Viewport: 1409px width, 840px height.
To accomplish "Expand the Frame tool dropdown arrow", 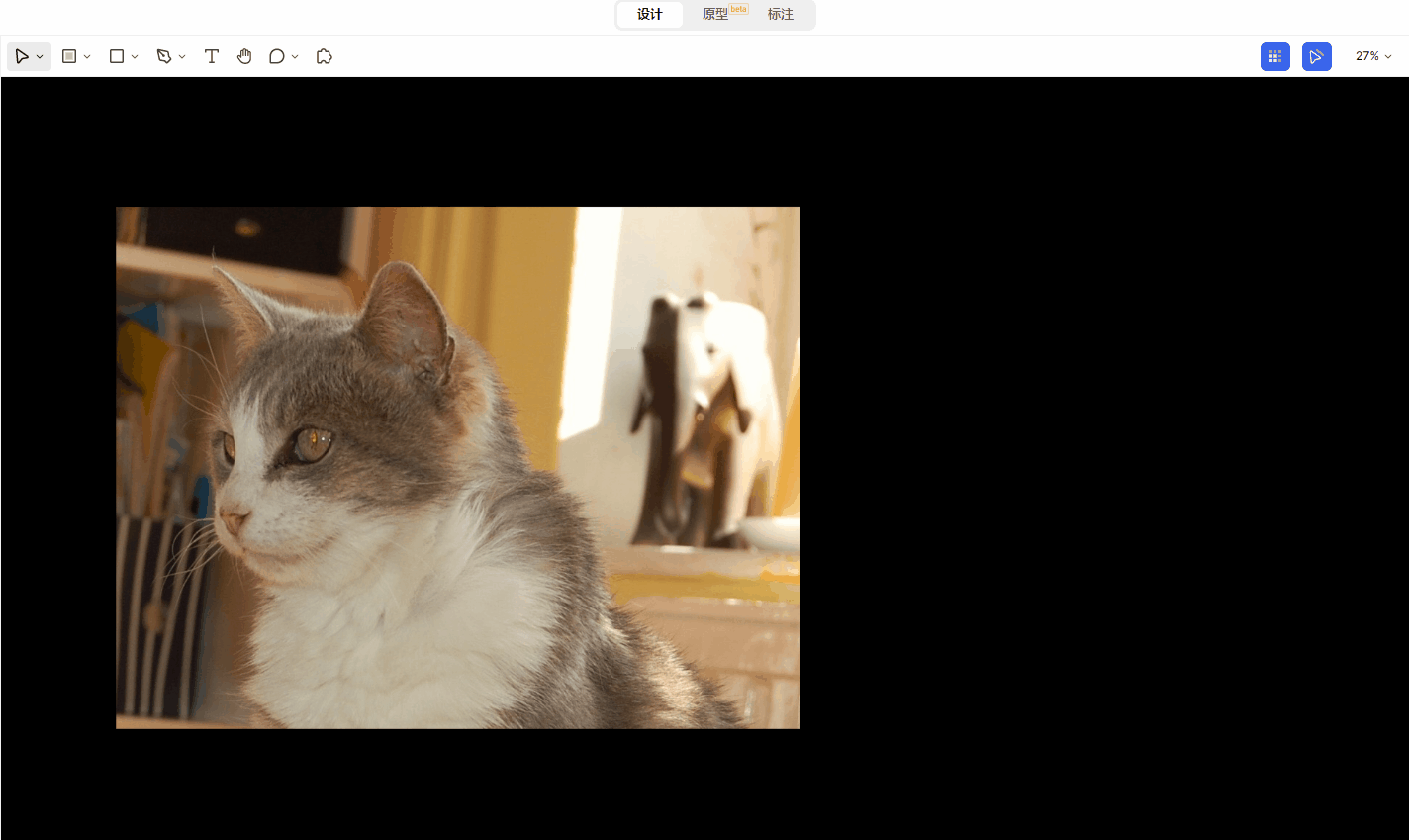I will (x=87, y=57).
